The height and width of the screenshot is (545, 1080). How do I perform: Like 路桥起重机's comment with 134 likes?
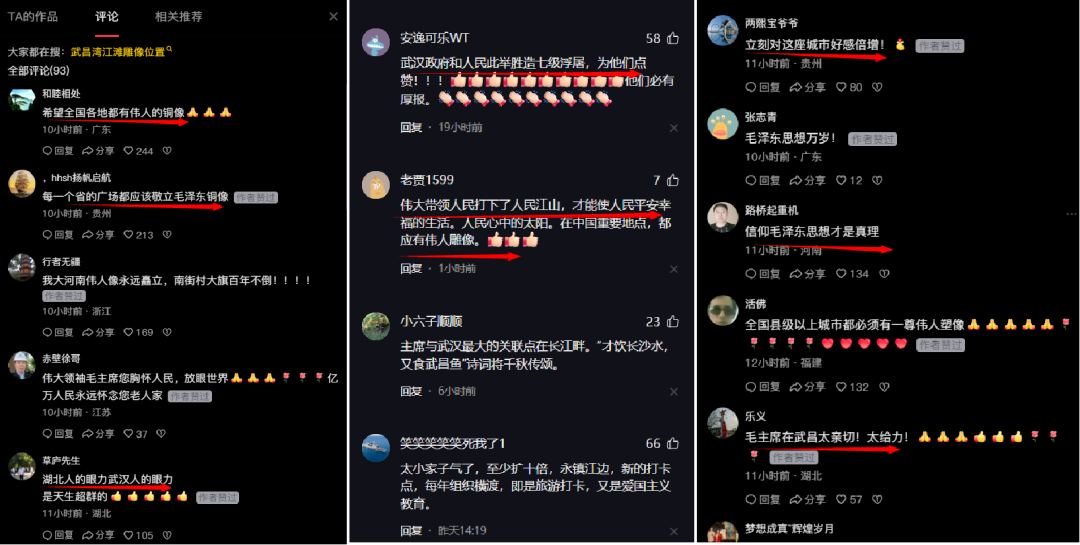852,274
